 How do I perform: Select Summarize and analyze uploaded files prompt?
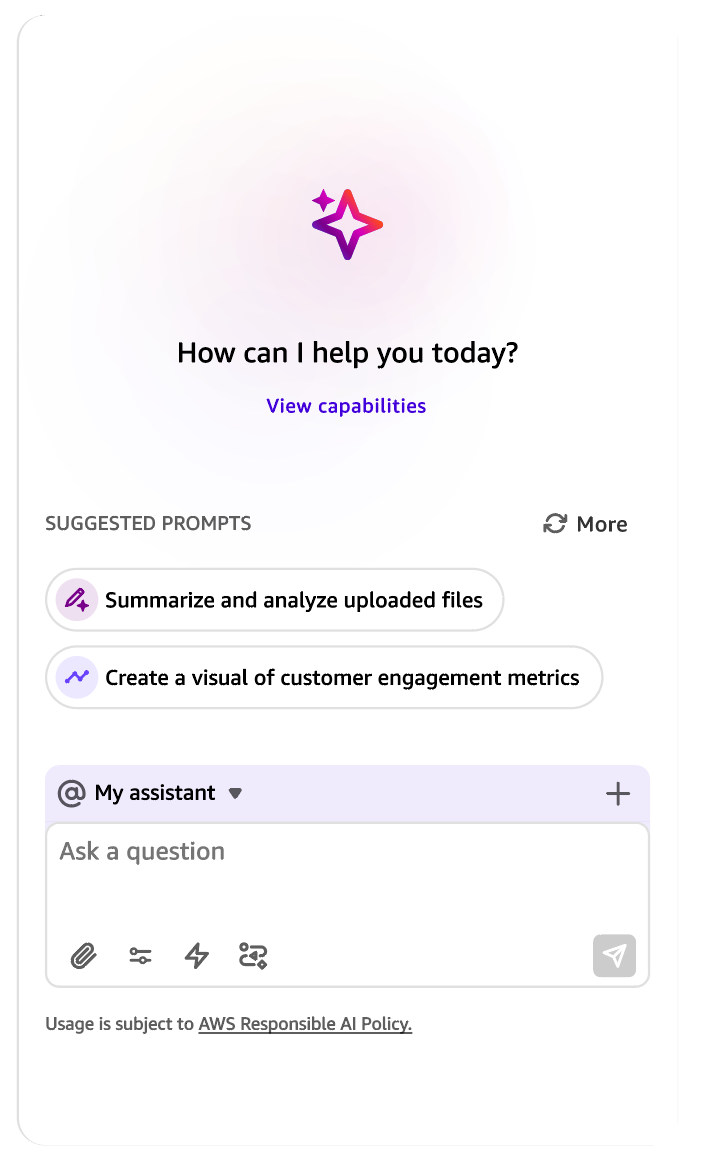pyautogui.click(x=275, y=600)
